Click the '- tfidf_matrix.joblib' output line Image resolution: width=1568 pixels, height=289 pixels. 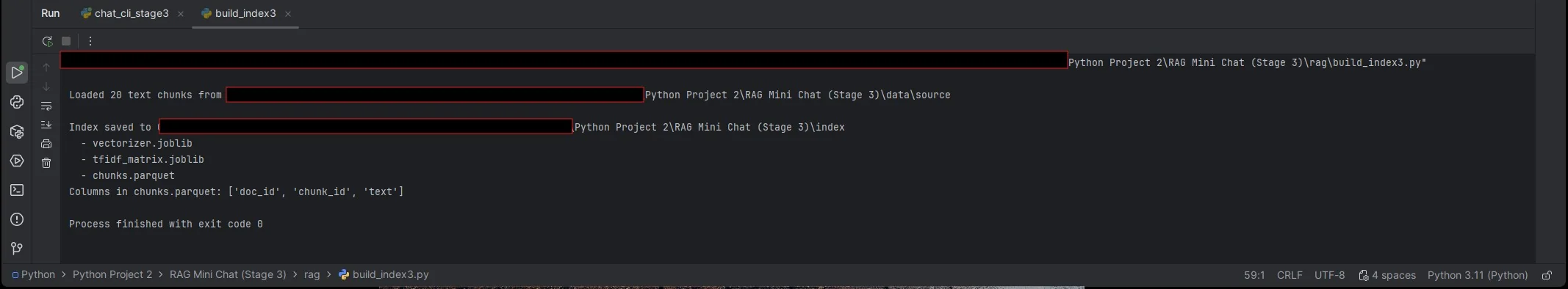coord(142,159)
